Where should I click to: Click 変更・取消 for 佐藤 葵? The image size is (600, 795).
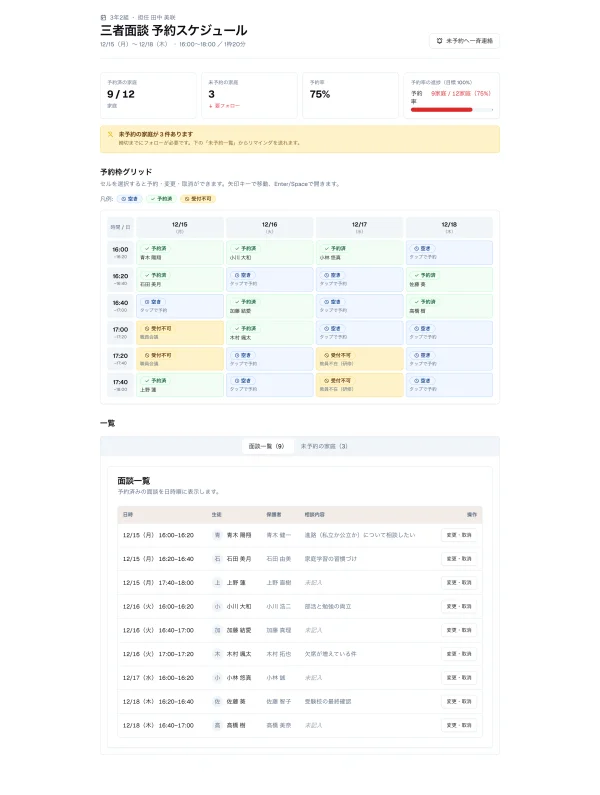(x=459, y=701)
